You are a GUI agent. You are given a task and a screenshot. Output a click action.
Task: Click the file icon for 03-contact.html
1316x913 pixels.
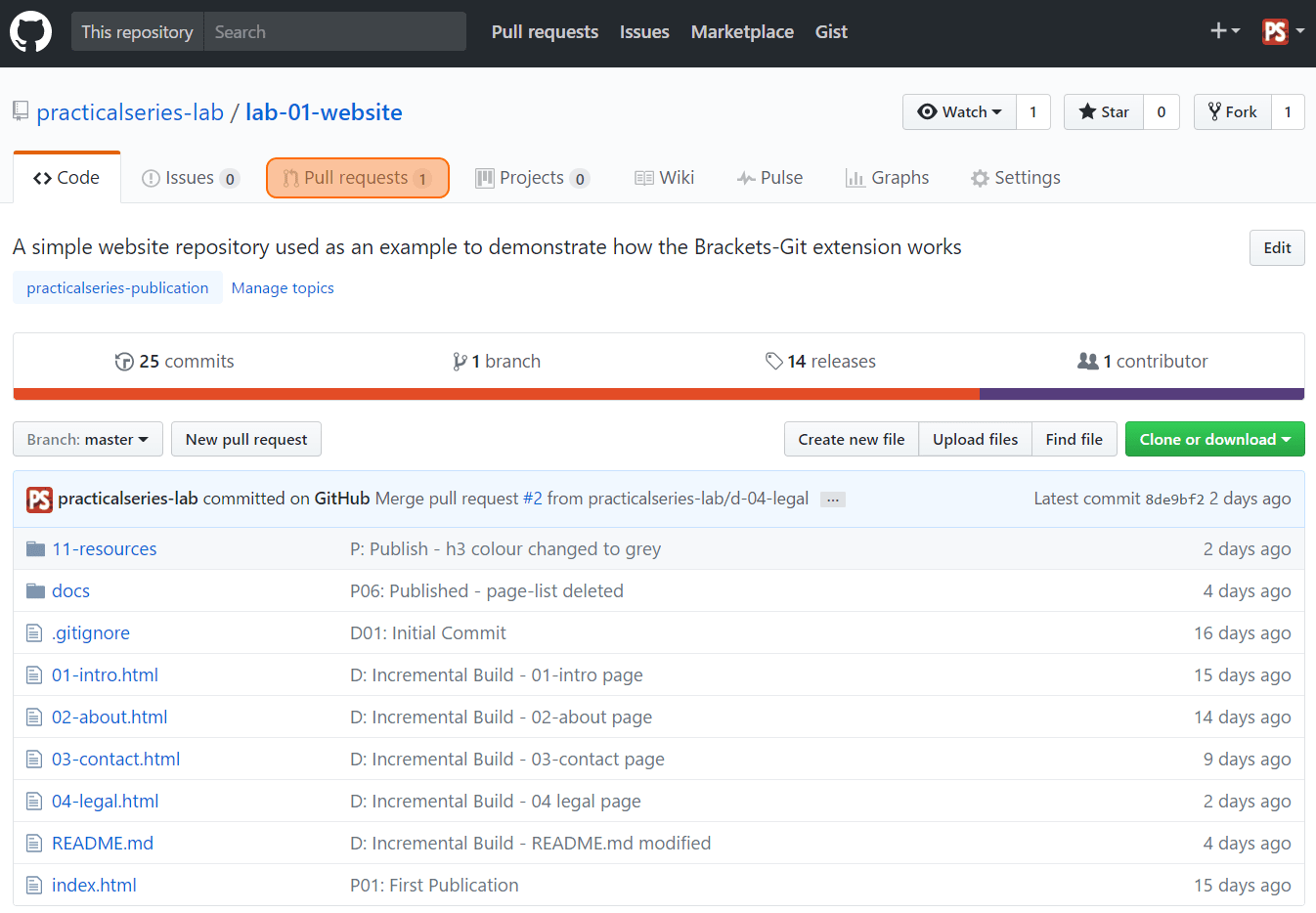point(34,760)
